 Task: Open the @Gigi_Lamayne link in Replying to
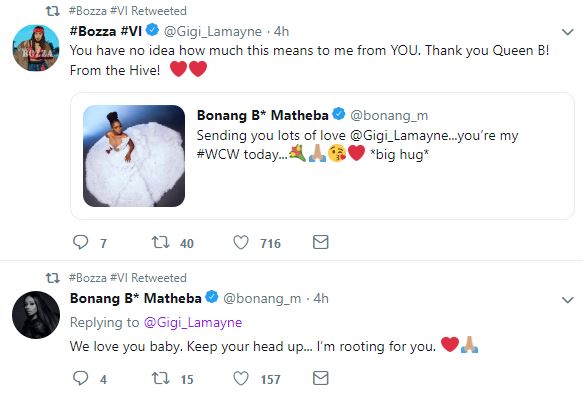point(193,322)
